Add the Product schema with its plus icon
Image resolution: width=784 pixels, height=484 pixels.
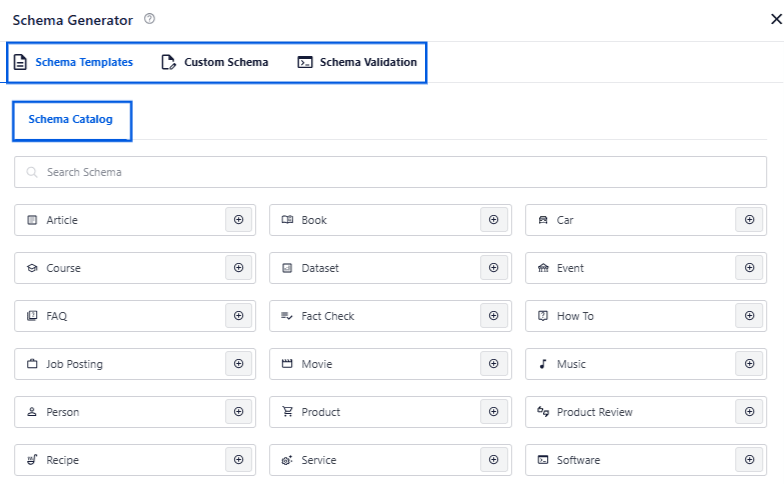(494, 412)
